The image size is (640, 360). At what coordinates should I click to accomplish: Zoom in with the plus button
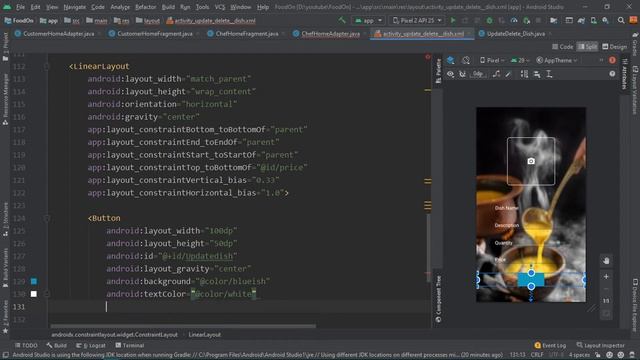[x=606, y=277]
